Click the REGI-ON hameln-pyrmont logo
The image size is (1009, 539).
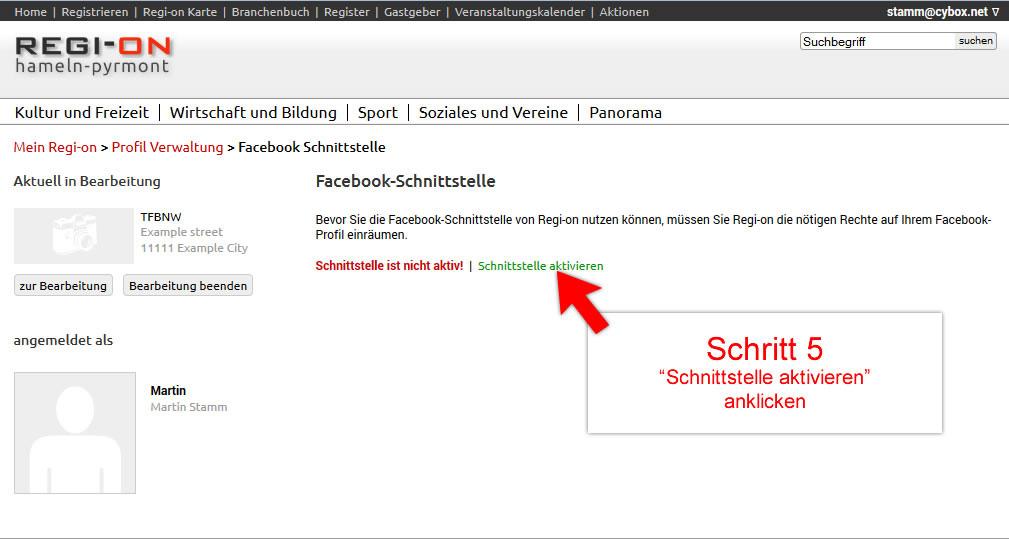coord(93,55)
